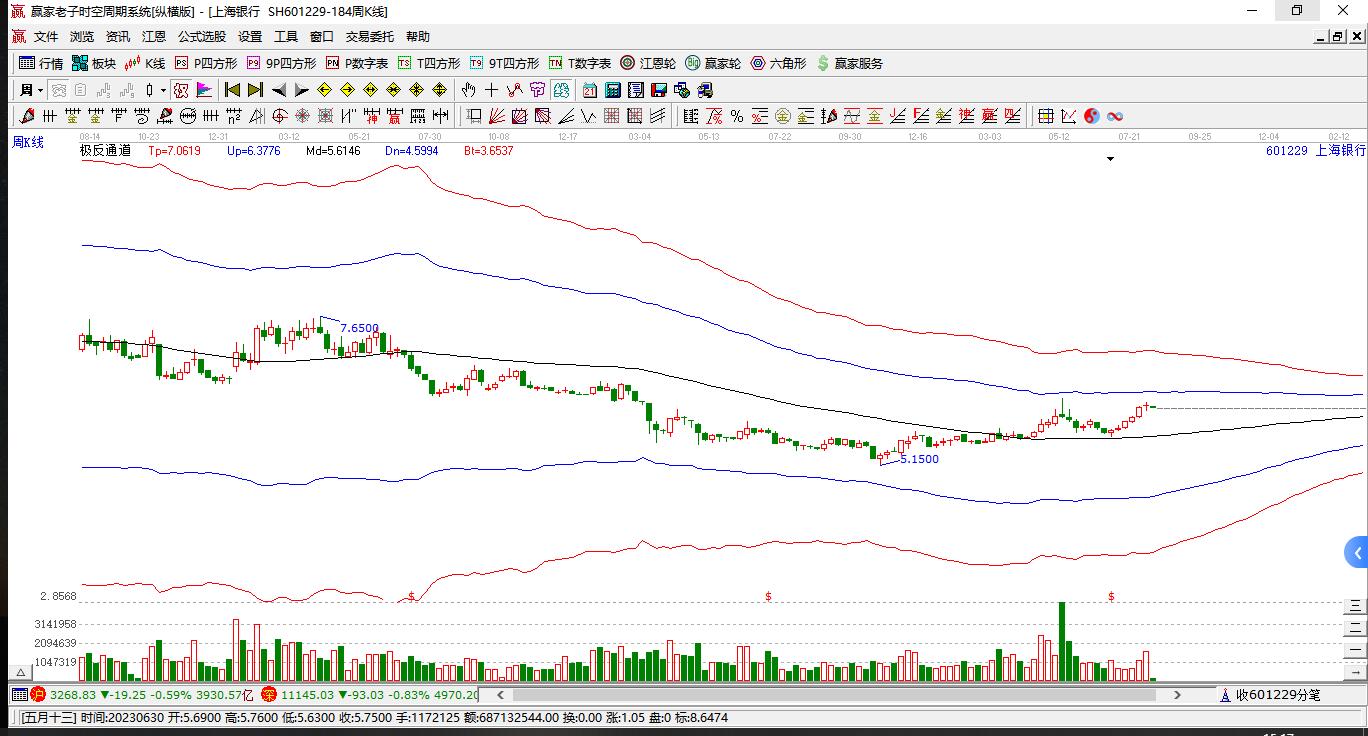Viewport: 1368px width, 736px height.
Task: Toggle the highlighted chart overlay button beside the candlestick dropdown
Action: coord(180,90)
